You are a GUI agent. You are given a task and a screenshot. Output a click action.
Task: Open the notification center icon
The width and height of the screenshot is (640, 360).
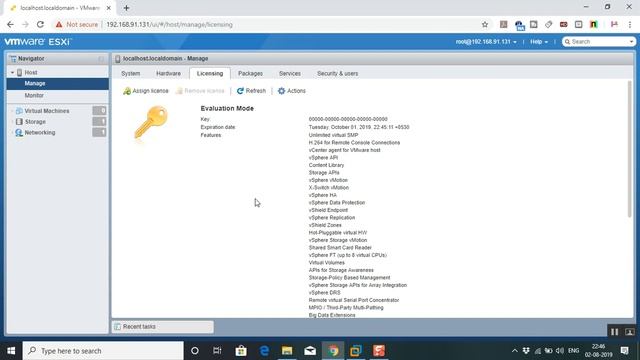pos(624,351)
